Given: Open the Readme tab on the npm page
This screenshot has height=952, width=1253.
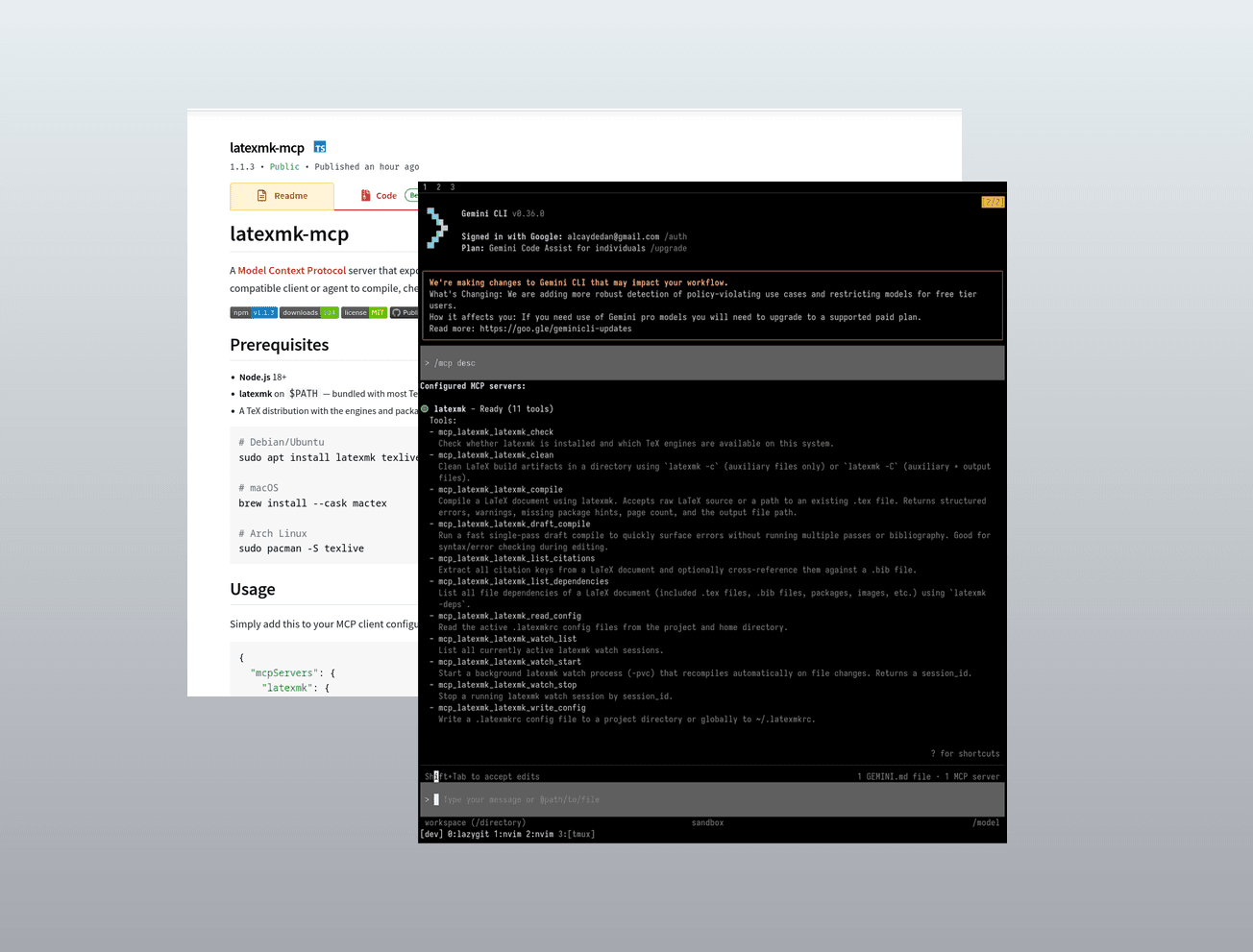Looking at the screenshot, I should point(282,196).
